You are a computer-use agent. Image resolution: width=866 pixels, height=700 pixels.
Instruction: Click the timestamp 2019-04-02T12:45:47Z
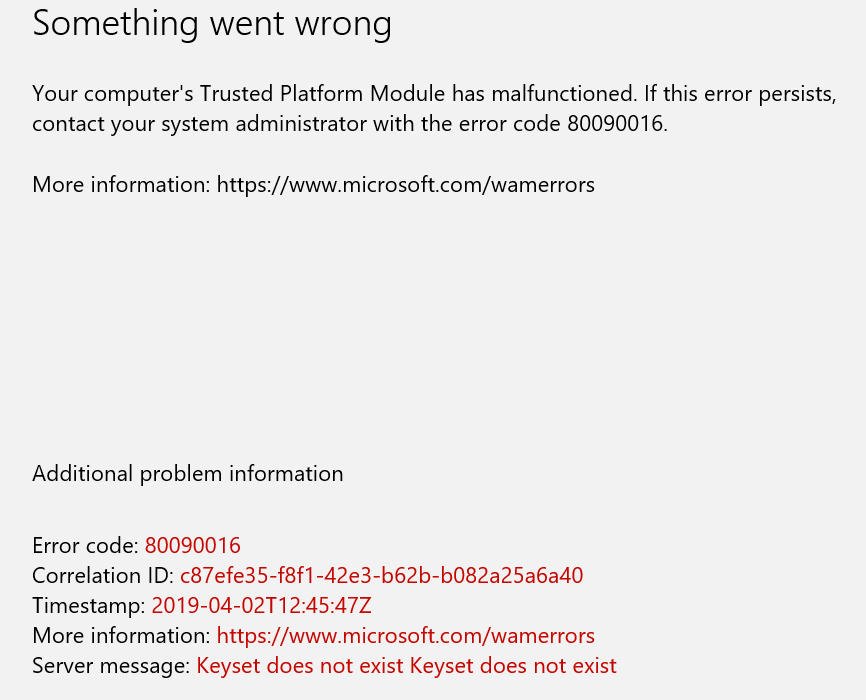click(261, 606)
